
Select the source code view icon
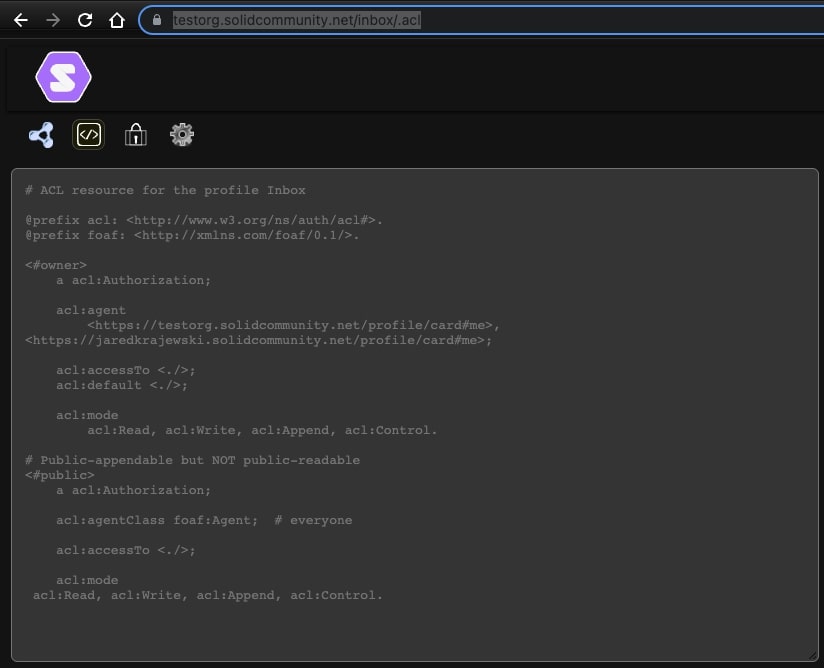click(x=88, y=135)
